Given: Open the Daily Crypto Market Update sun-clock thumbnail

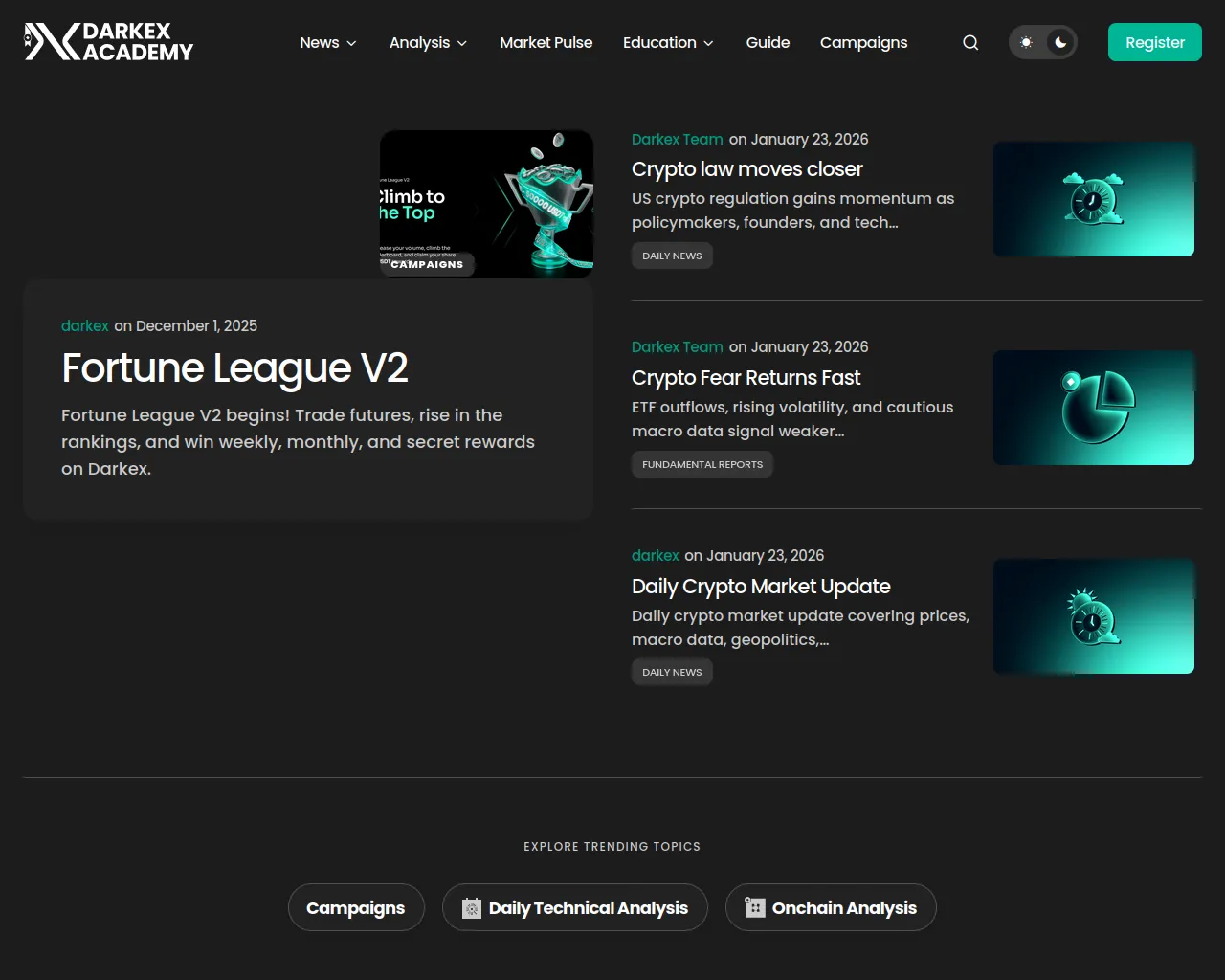Looking at the screenshot, I should pos(1094,616).
